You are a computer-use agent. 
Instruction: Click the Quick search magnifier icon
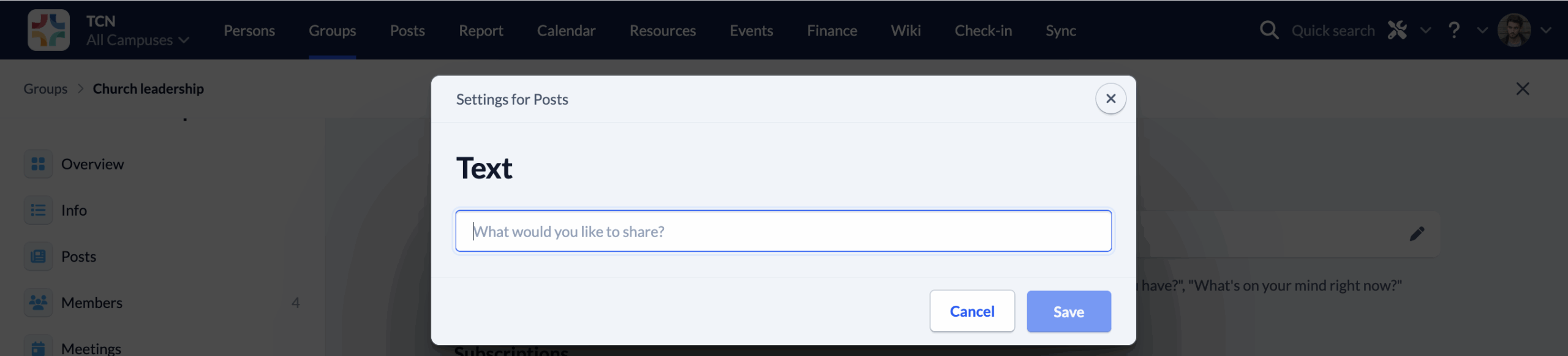point(1269,30)
